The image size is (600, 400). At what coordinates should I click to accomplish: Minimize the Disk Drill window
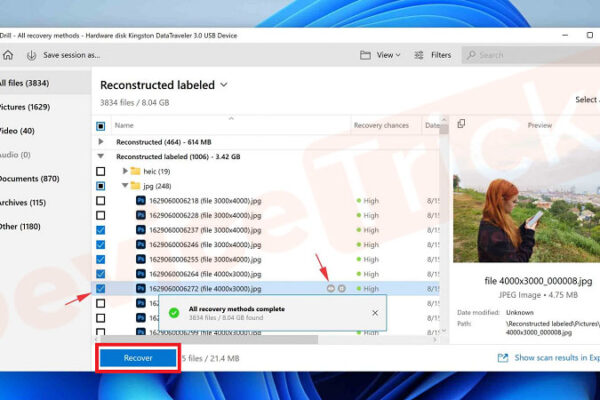[565, 35]
